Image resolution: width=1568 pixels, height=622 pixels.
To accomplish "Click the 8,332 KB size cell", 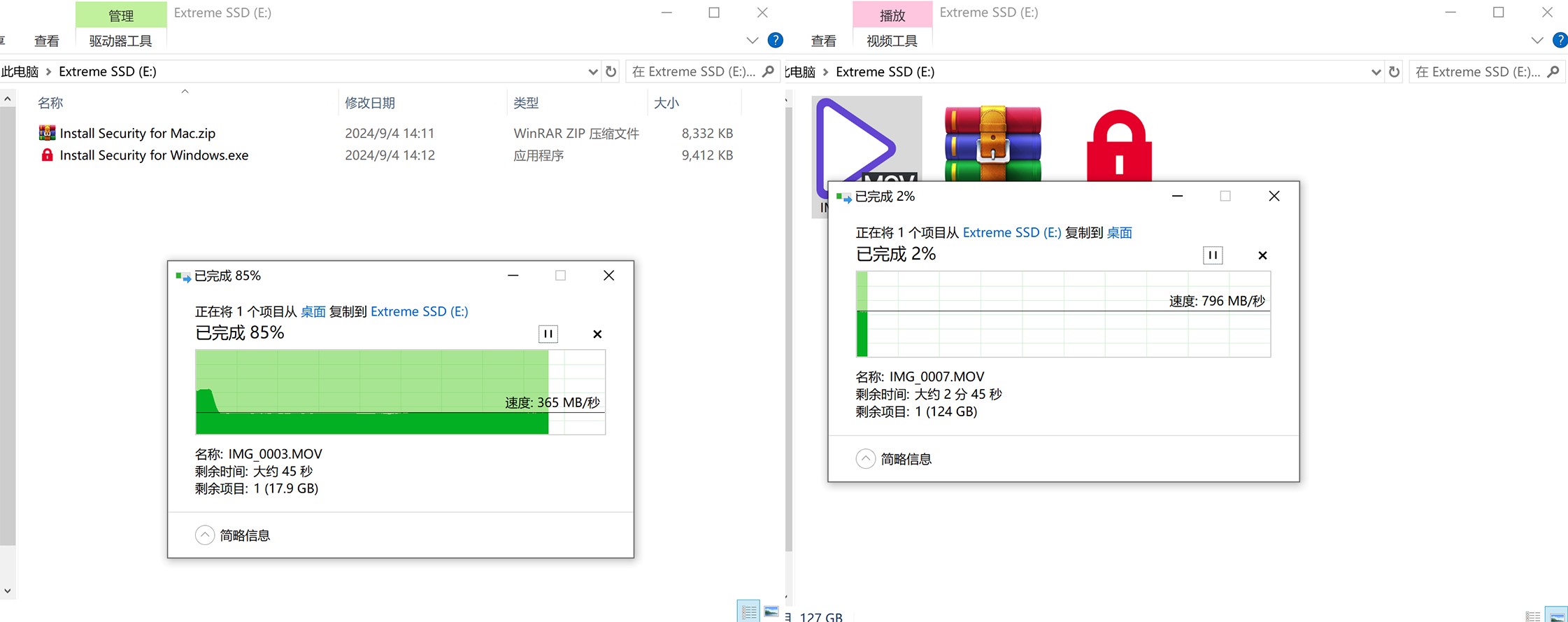I will [x=707, y=133].
